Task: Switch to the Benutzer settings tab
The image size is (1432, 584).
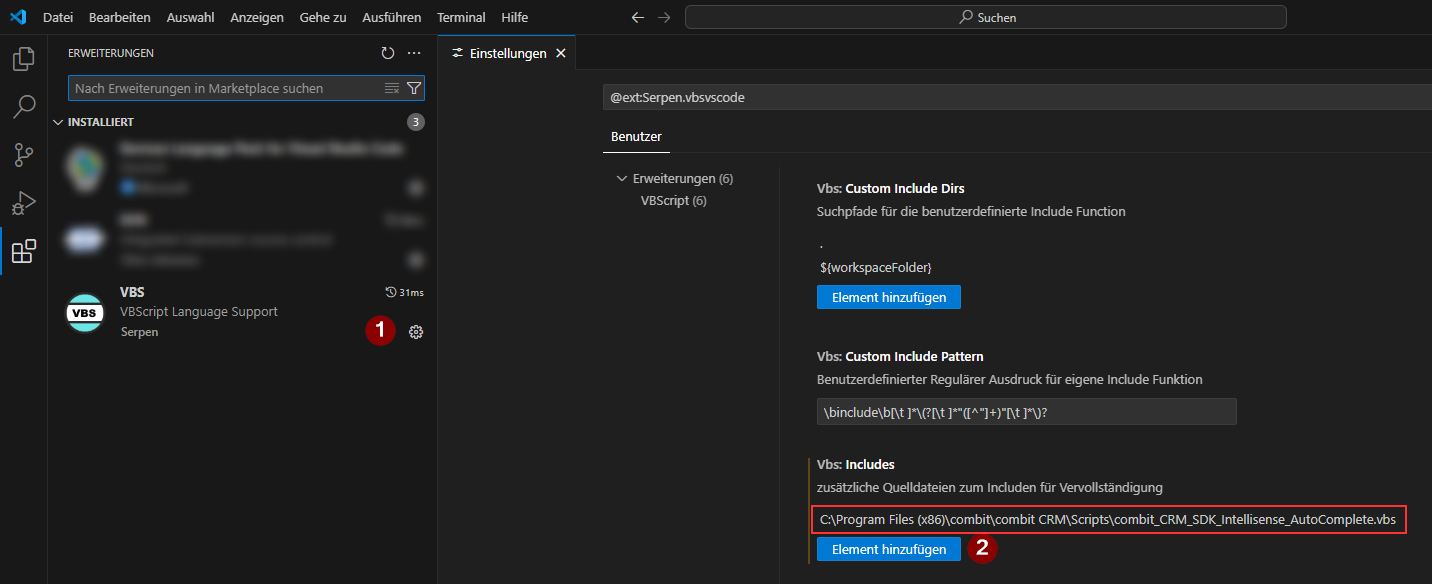Action: tap(636, 136)
